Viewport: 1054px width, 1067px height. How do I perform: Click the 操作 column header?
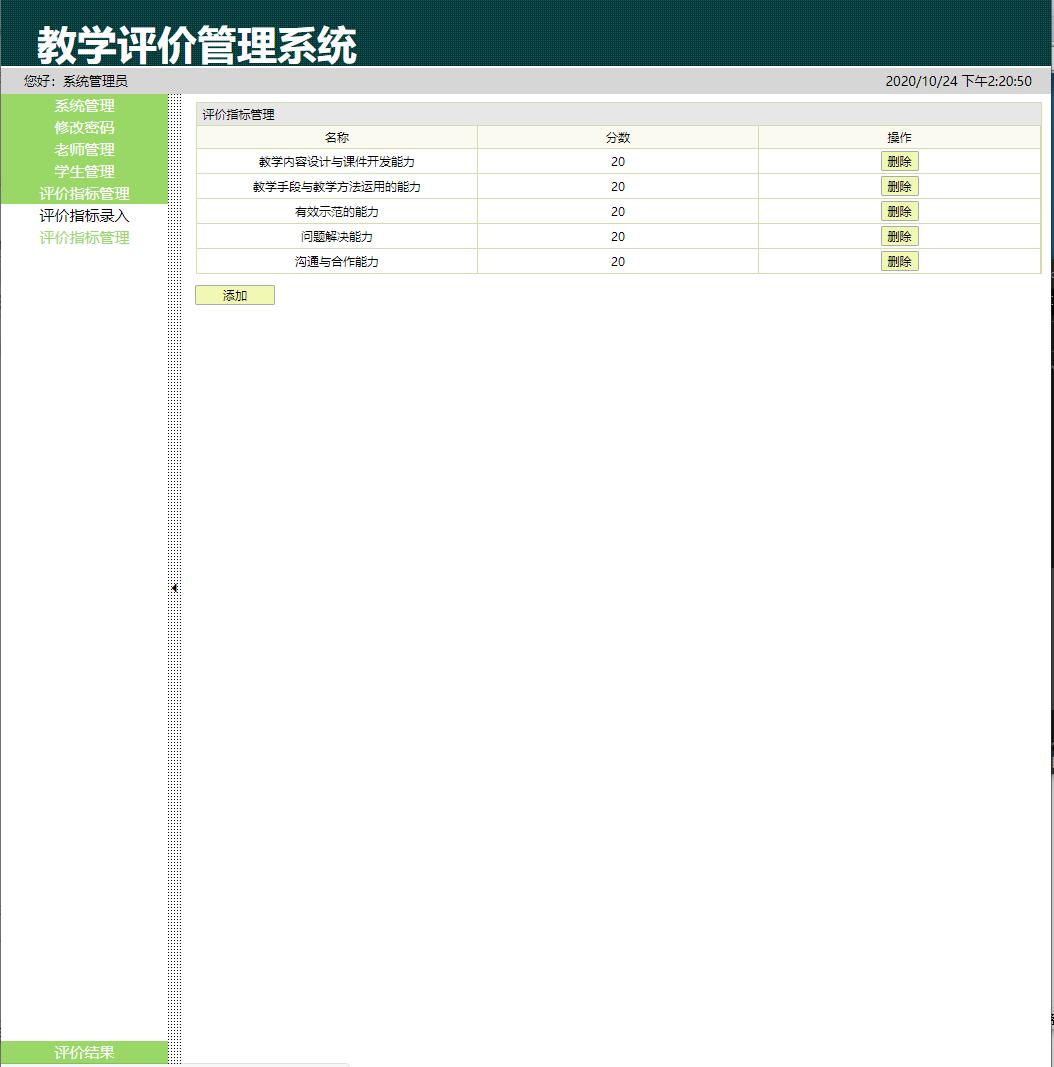(x=898, y=136)
